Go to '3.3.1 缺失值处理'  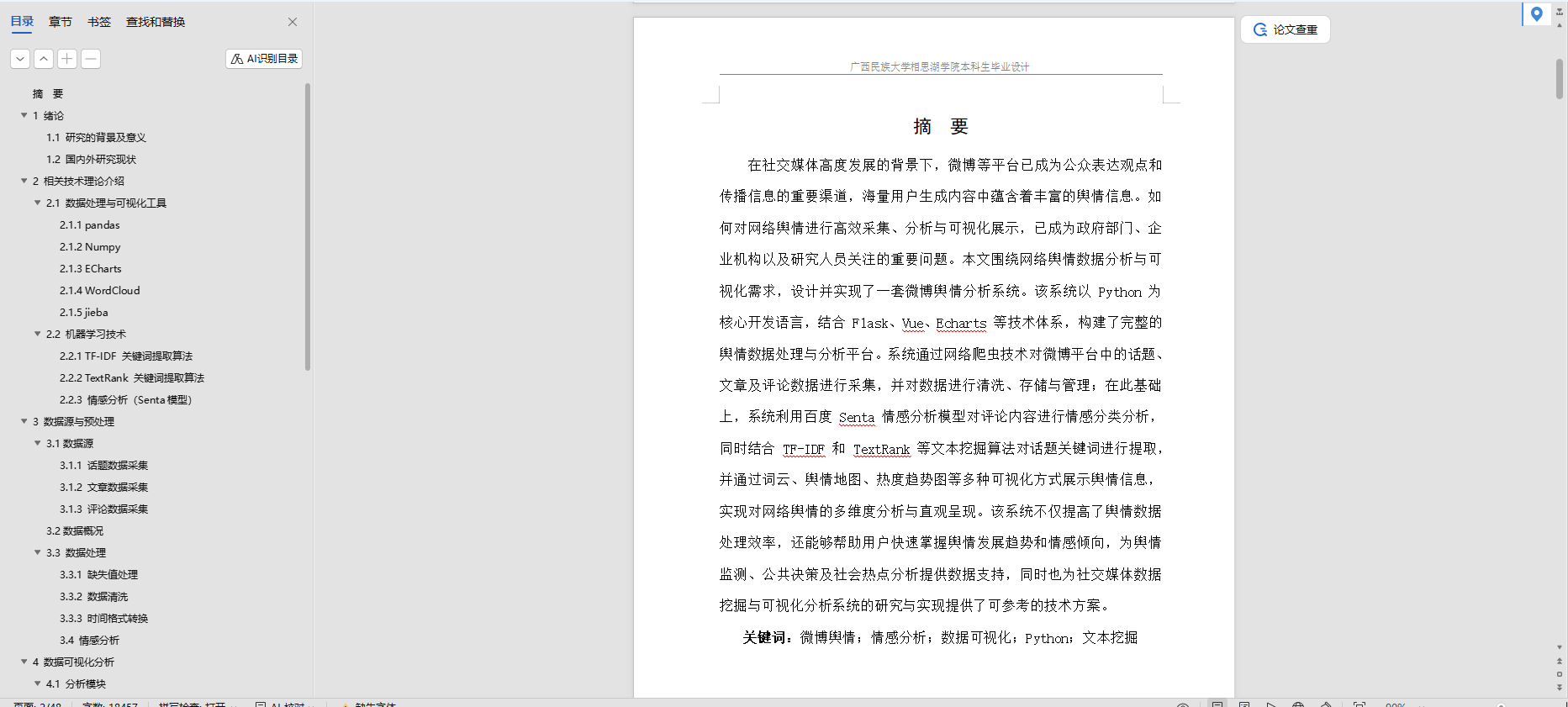coord(98,574)
